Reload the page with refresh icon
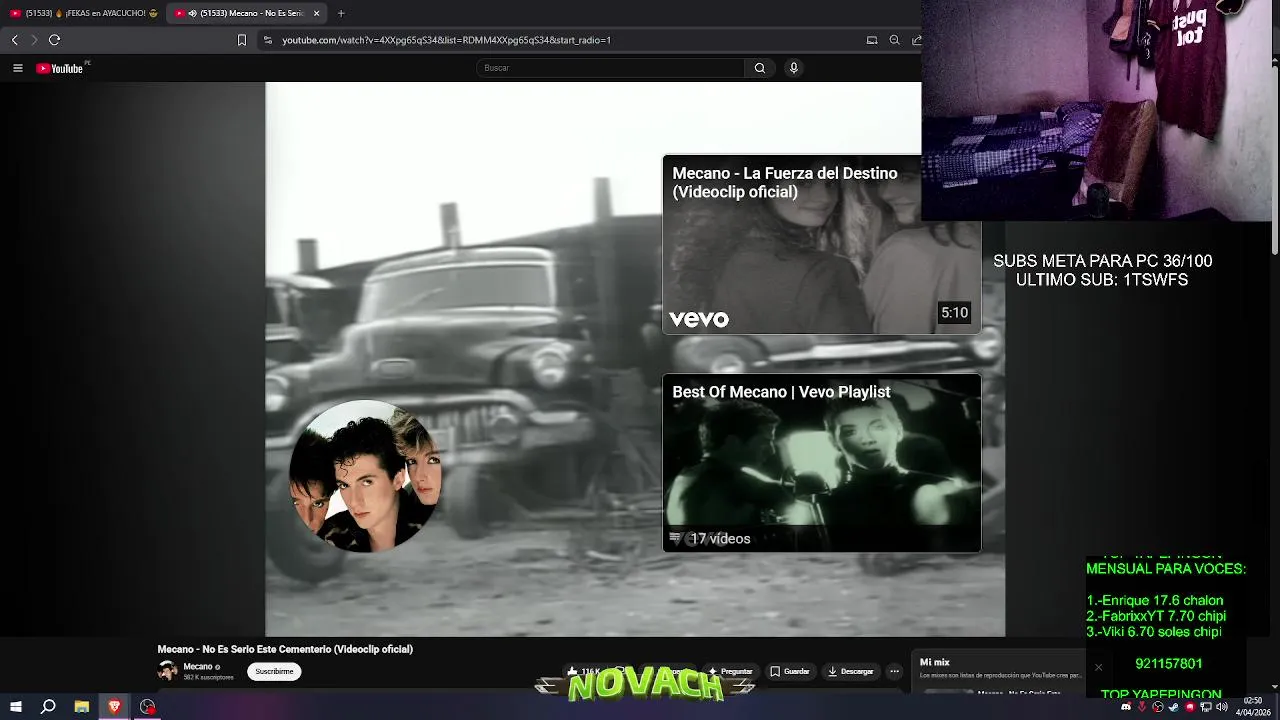This screenshot has width=1280, height=720. (54, 40)
